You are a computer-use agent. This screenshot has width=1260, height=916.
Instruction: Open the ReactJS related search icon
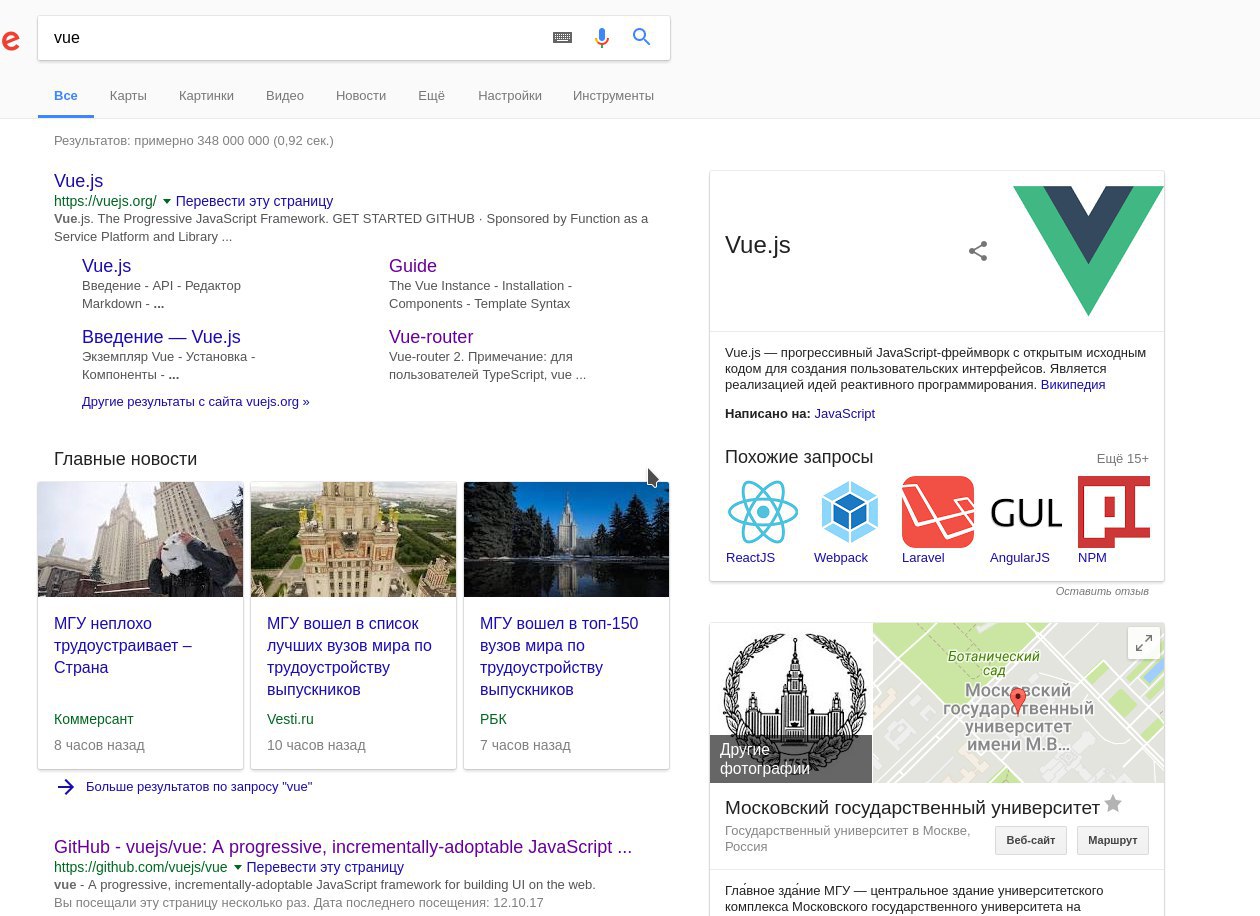[762, 512]
